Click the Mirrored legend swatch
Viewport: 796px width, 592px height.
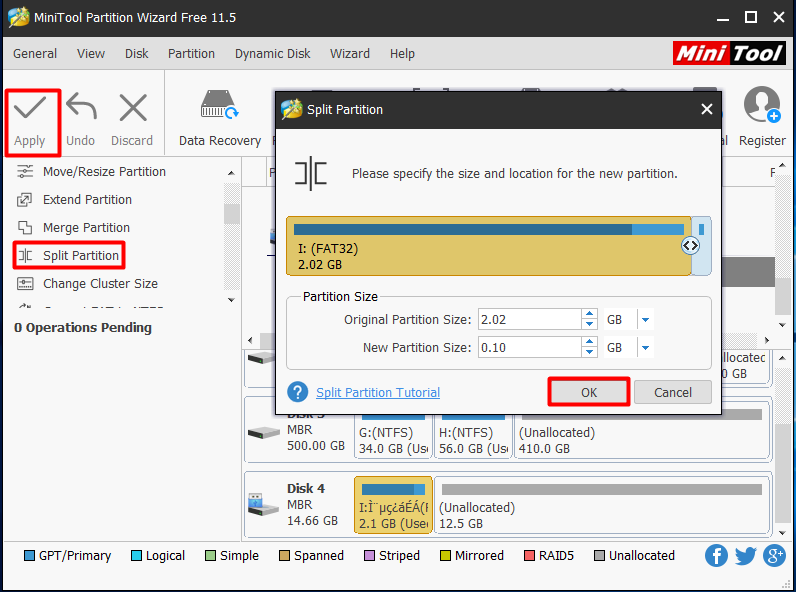tap(445, 556)
